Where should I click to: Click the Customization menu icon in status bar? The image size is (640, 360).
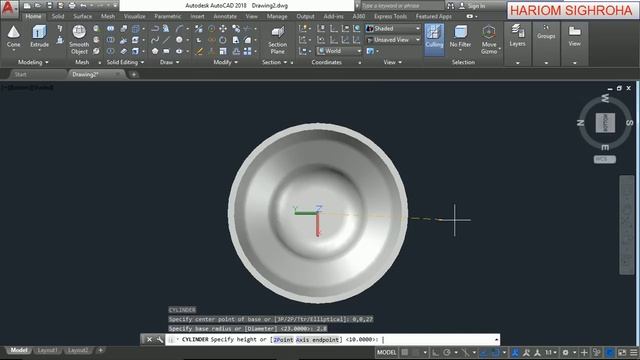click(x=633, y=352)
